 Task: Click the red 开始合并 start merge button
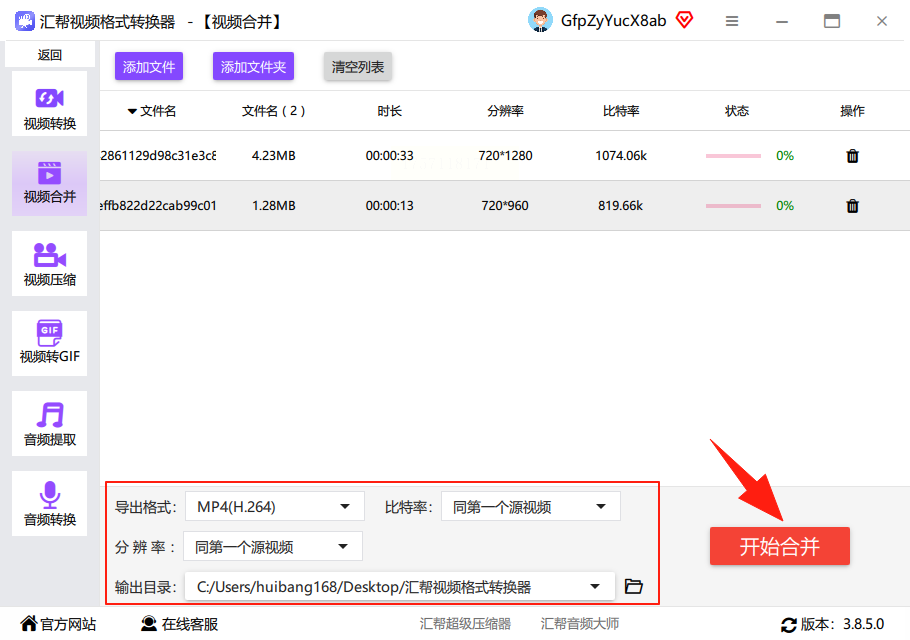point(779,546)
